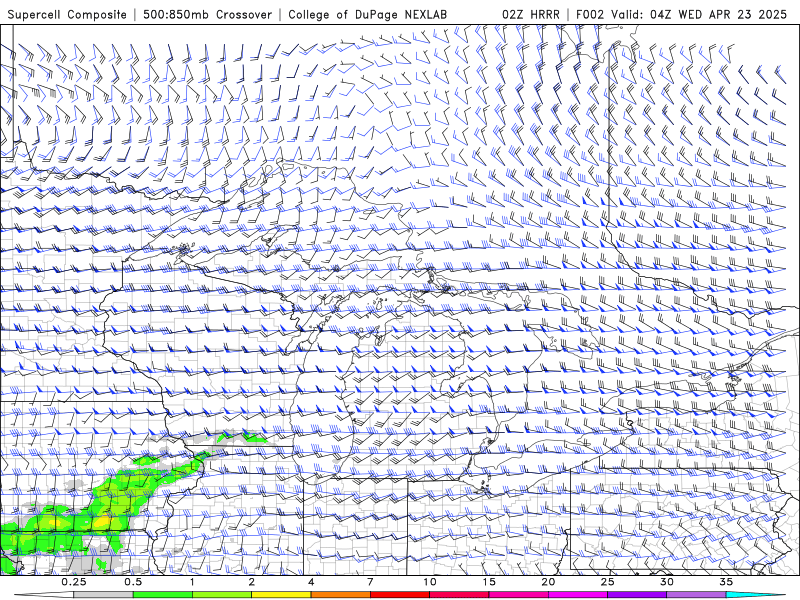Image resolution: width=800 pixels, height=600 pixels.
Task: Click the yellow supercell composite maximum on the map
Action: 101,522
